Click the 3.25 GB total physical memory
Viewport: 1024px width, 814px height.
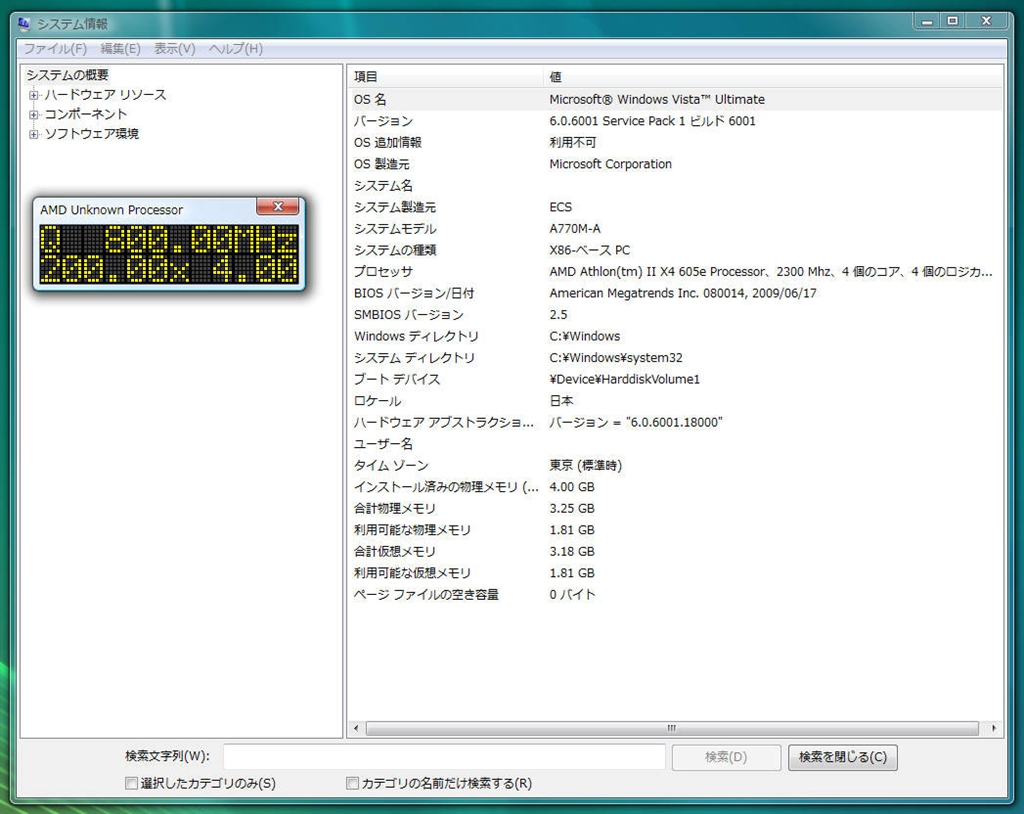click(572, 509)
